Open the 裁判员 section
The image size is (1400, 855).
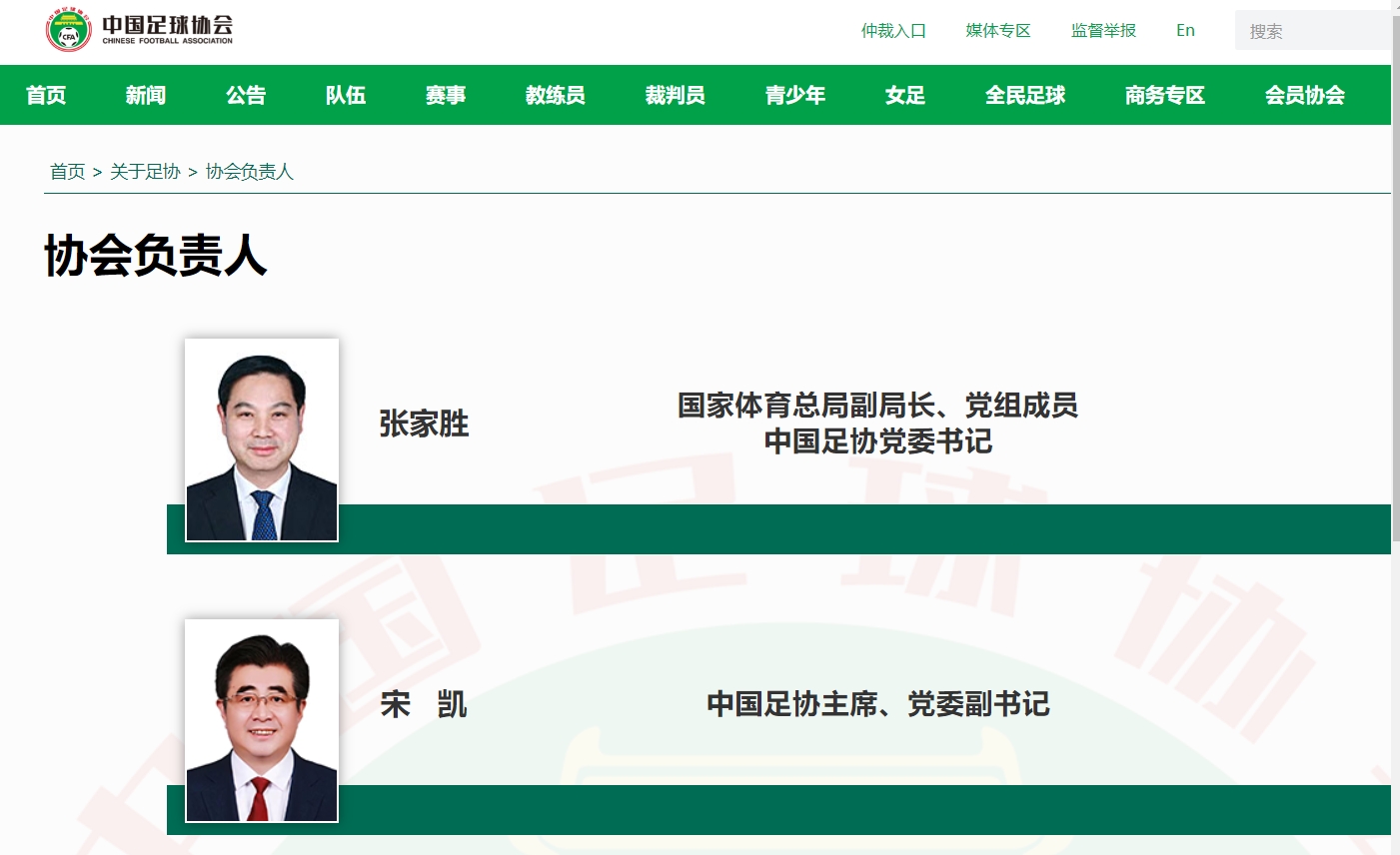(x=676, y=95)
